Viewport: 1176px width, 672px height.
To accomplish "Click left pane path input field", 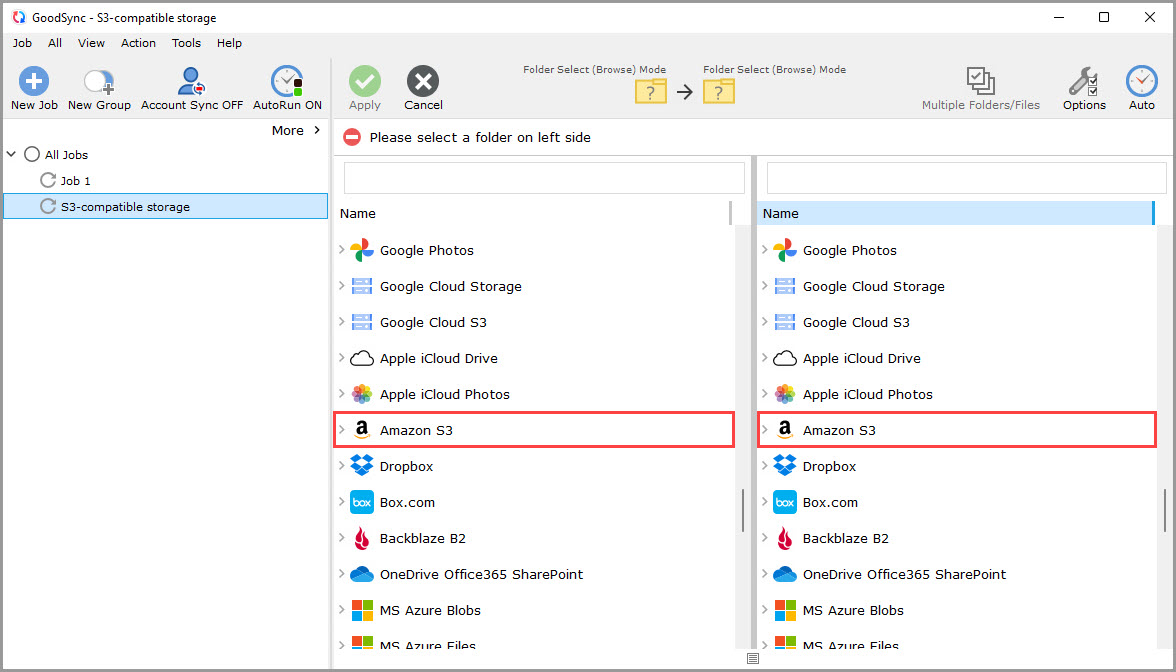I will click(544, 178).
